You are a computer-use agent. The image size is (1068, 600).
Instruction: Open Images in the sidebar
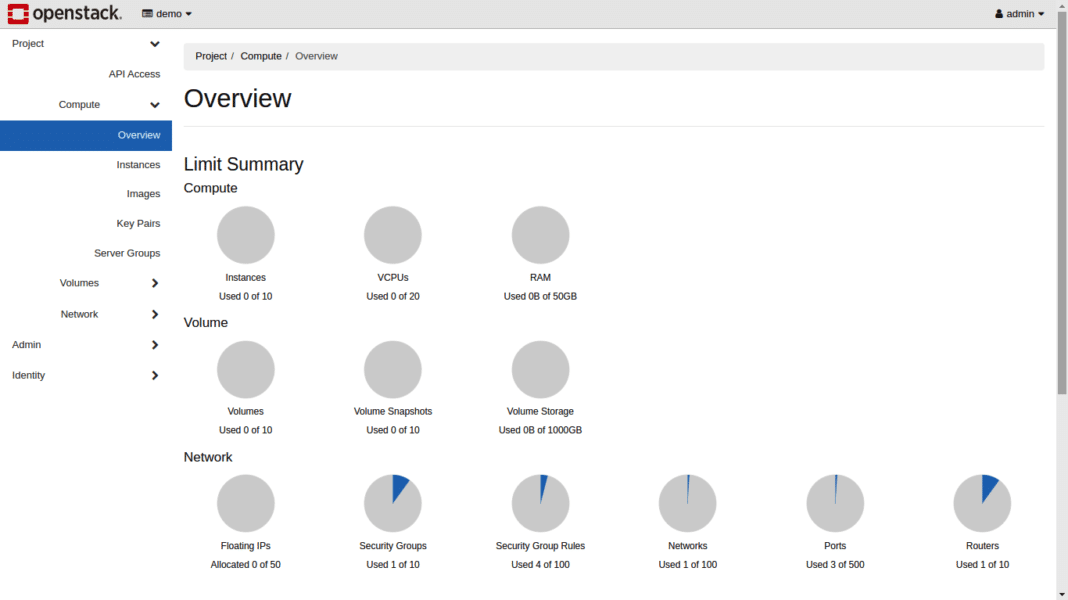(x=143, y=194)
